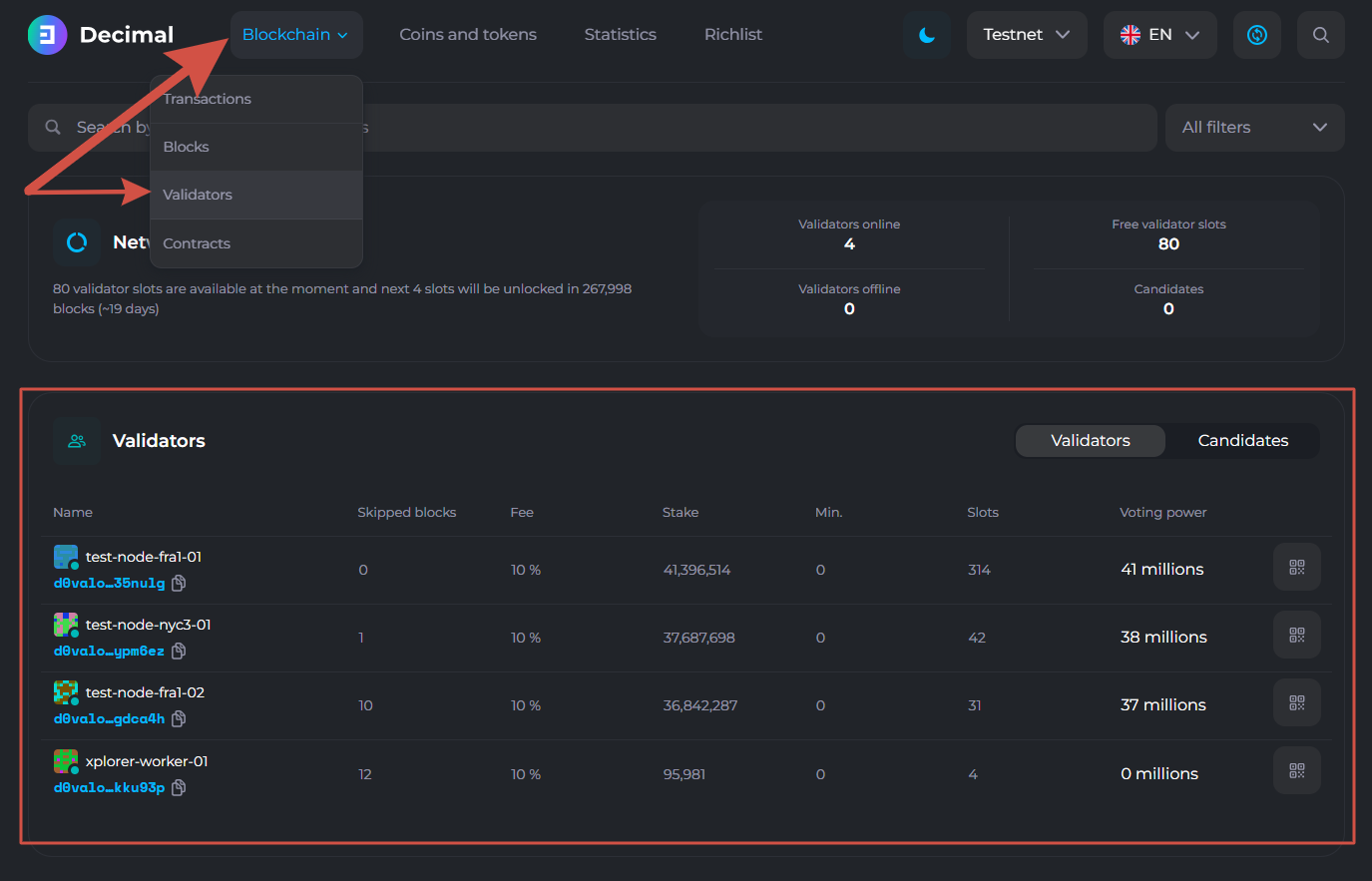Open xplorer-worker-01 validator name

pyautogui.click(x=147, y=761)
